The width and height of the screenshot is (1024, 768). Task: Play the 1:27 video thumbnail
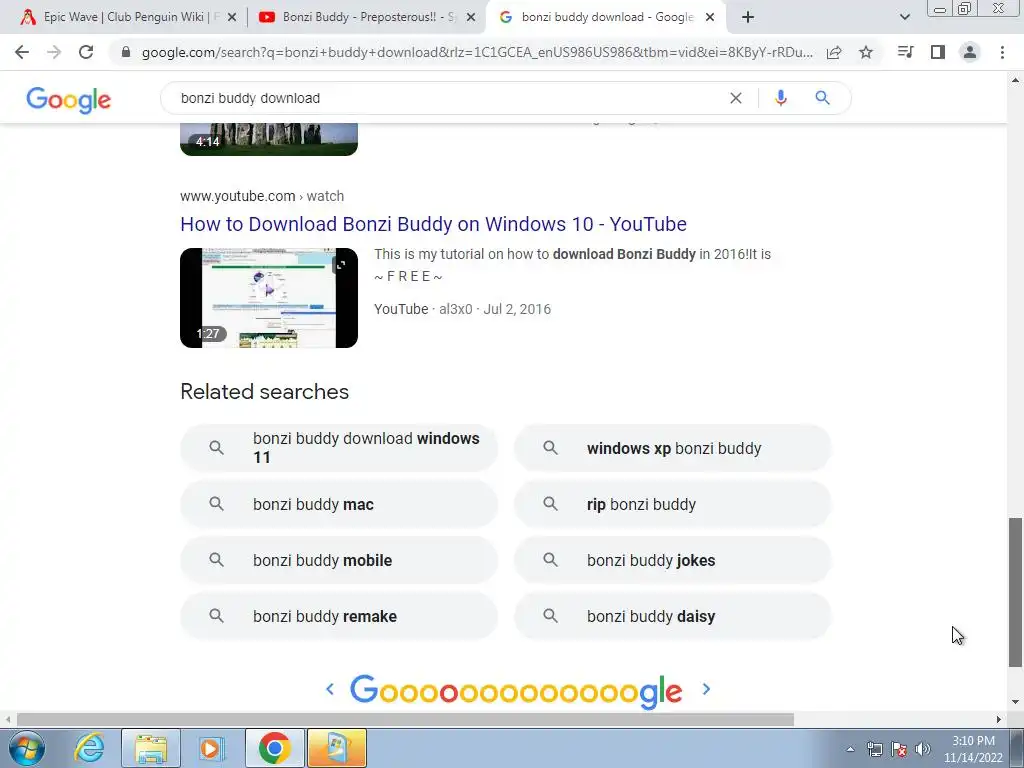pyautogui.click(x=269, y=298)
